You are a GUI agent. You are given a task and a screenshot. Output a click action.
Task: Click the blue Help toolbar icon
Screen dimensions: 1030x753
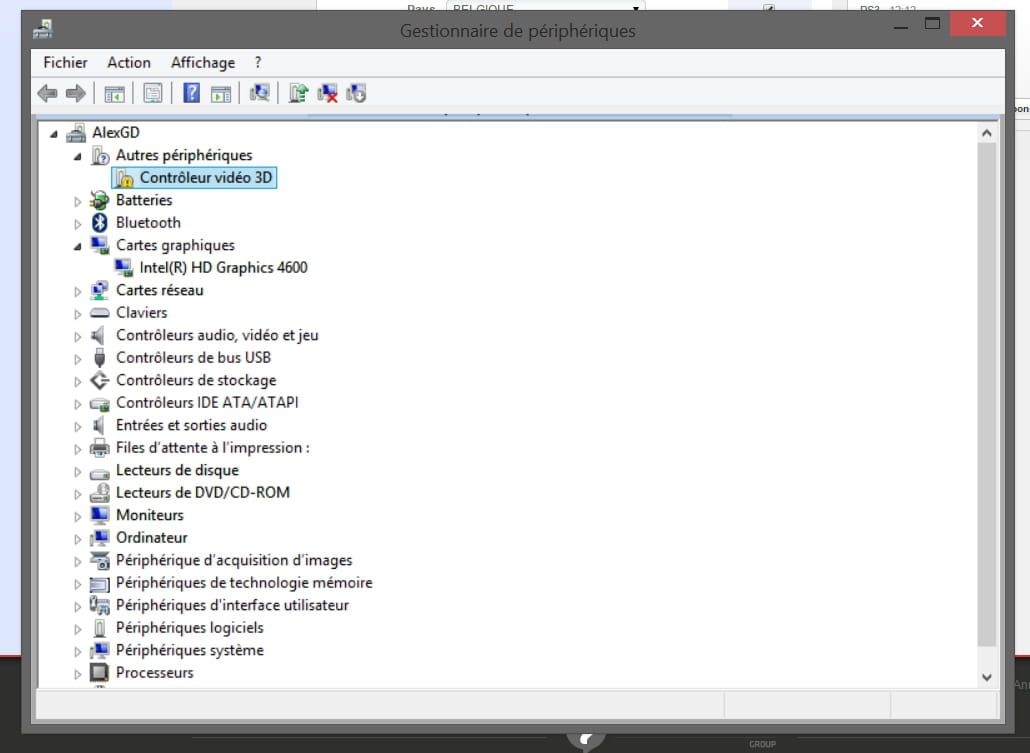(191, 93)
